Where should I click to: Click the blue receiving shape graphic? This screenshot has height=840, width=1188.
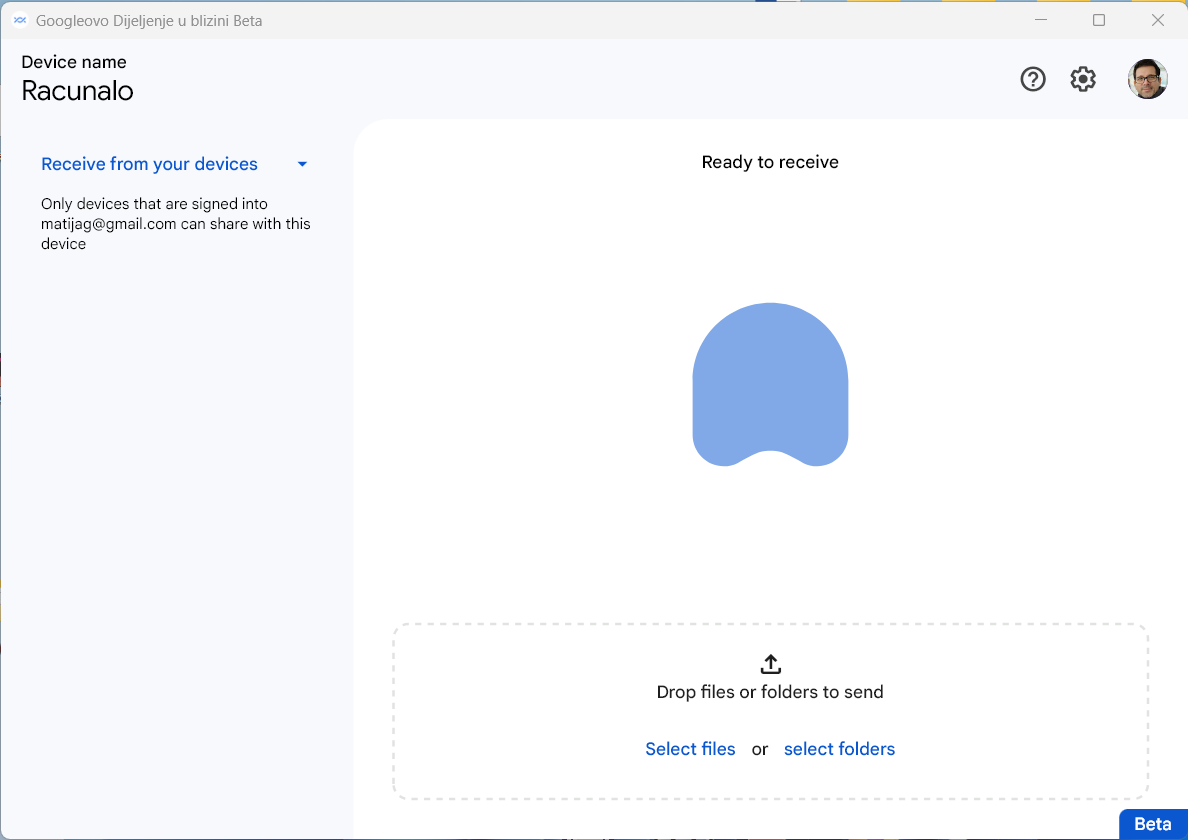770,384
